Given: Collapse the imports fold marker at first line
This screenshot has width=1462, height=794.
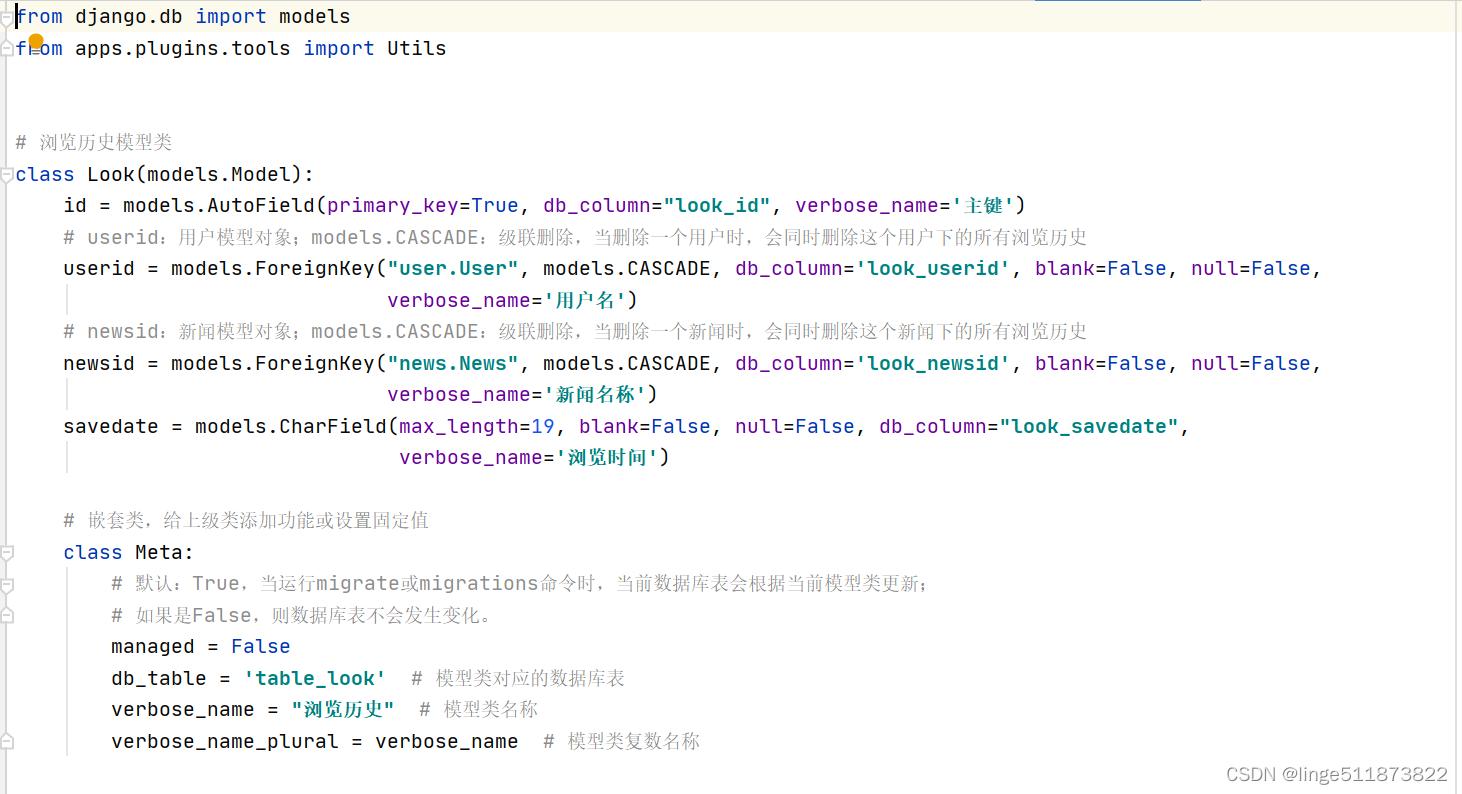Looking at the screenshot, I should tap(8, 17).
